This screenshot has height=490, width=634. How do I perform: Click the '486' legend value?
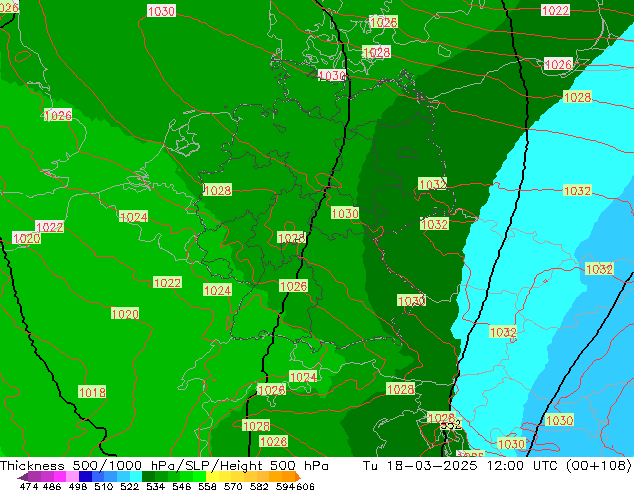[x=52, y=486]
